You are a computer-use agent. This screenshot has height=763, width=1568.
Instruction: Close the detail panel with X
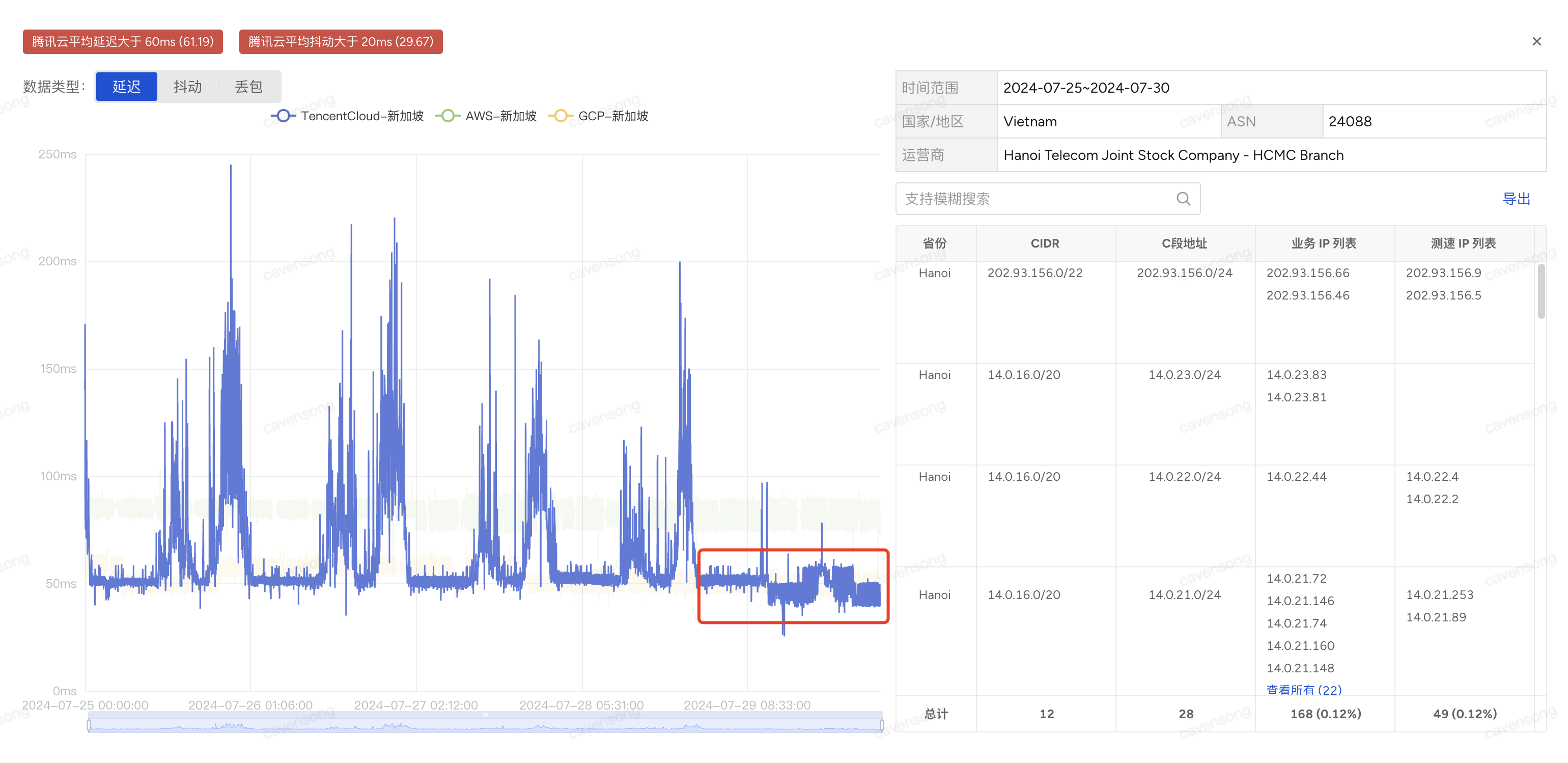click(x=1536, y=41)
